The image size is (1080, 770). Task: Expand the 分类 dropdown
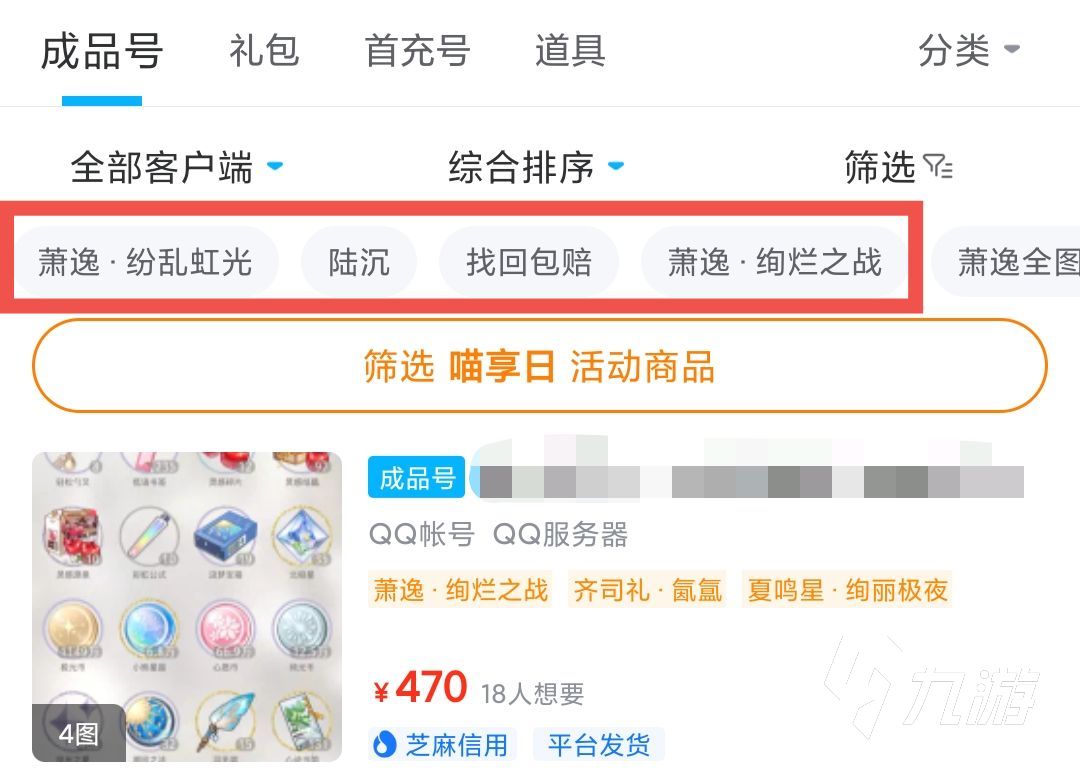coord(968,50)
